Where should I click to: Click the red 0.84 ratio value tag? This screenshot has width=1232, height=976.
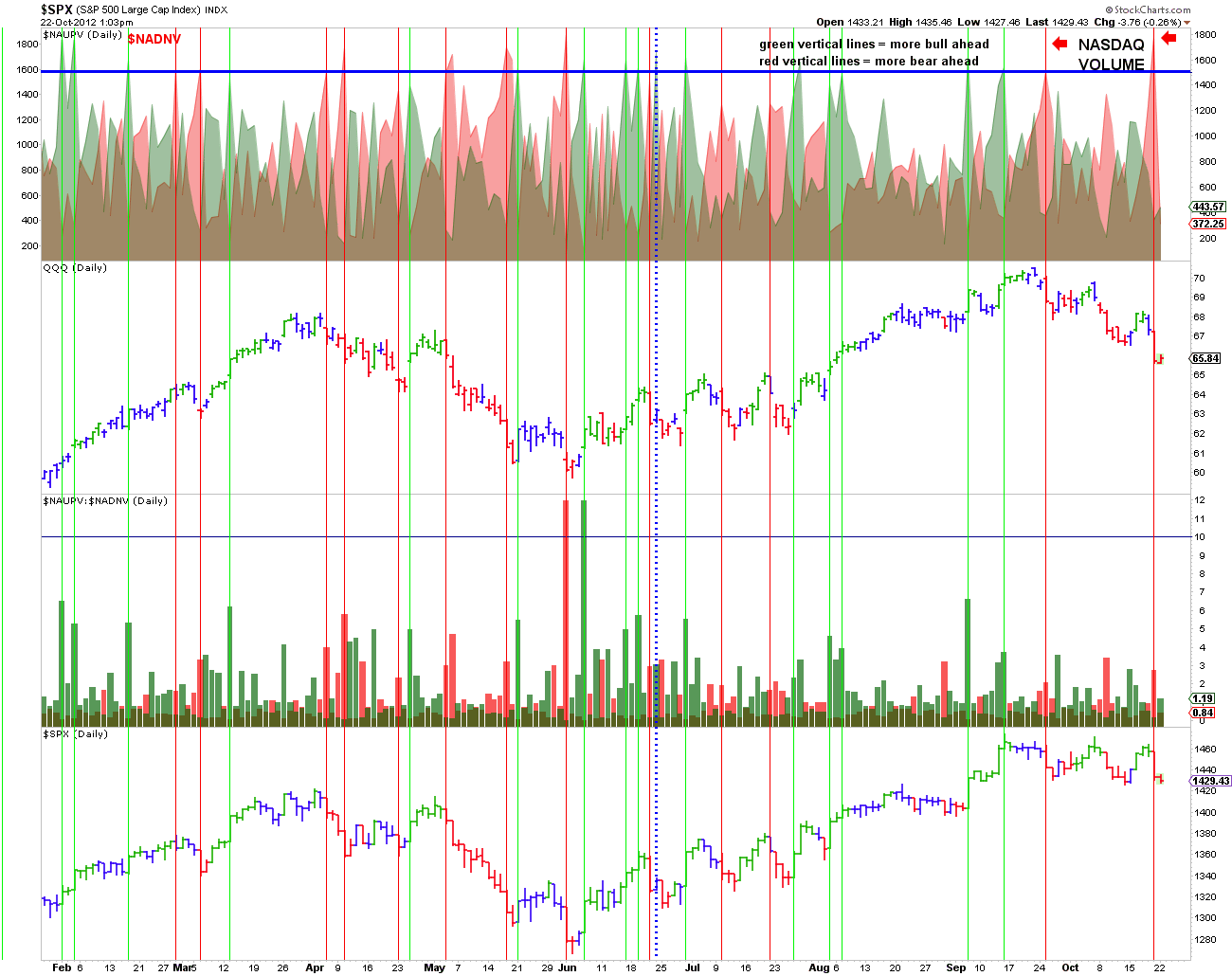point(1203,713)
